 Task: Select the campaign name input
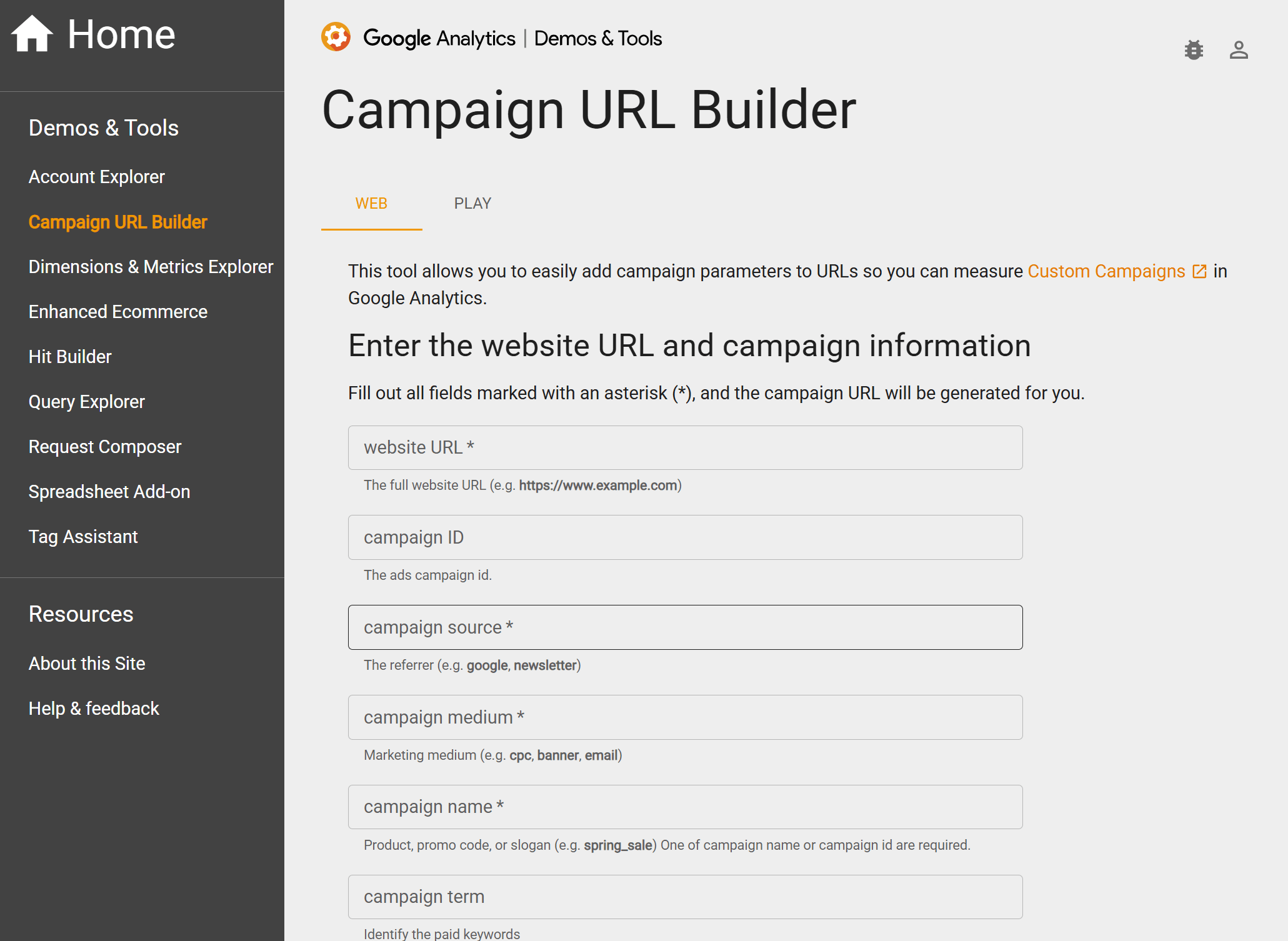[685, 807]
